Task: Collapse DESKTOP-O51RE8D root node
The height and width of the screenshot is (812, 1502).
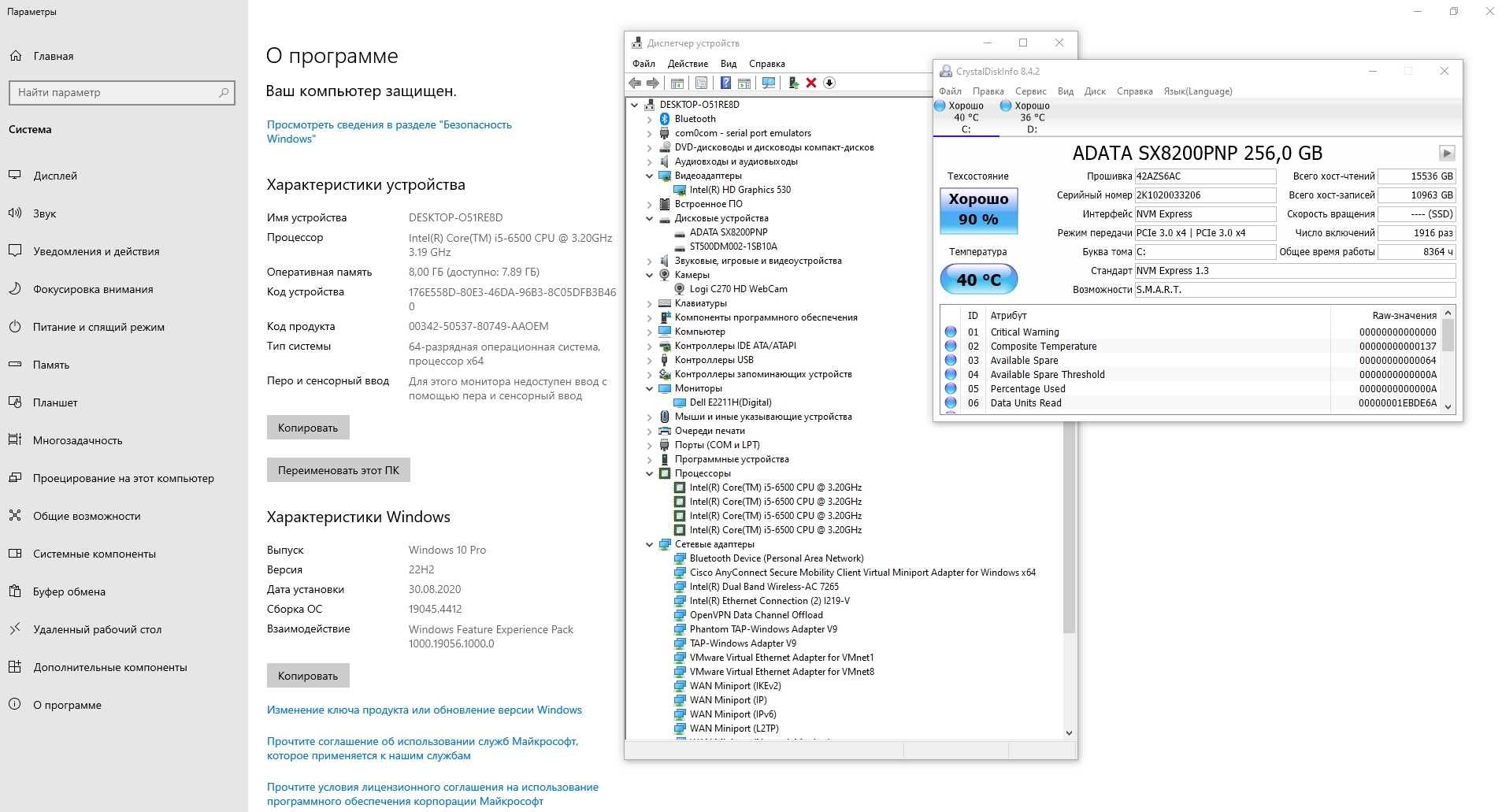Action: [635, 105]
